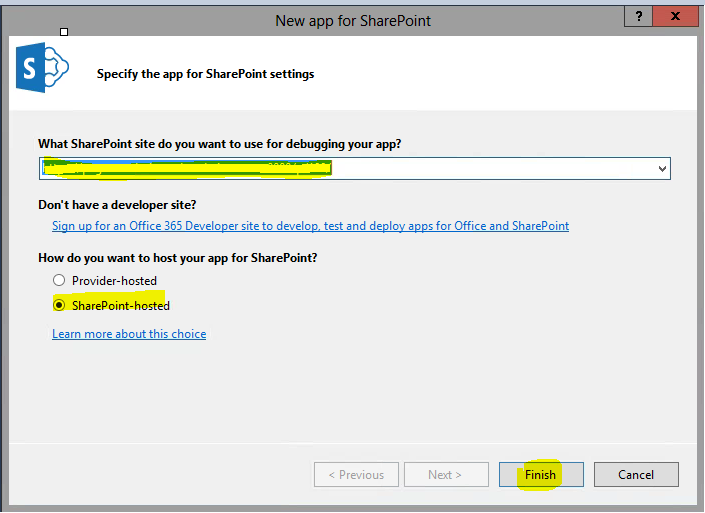Select the SharePoint-hosted radio button
The height and width of the screenshot is (513, 705).
point(59,305)
